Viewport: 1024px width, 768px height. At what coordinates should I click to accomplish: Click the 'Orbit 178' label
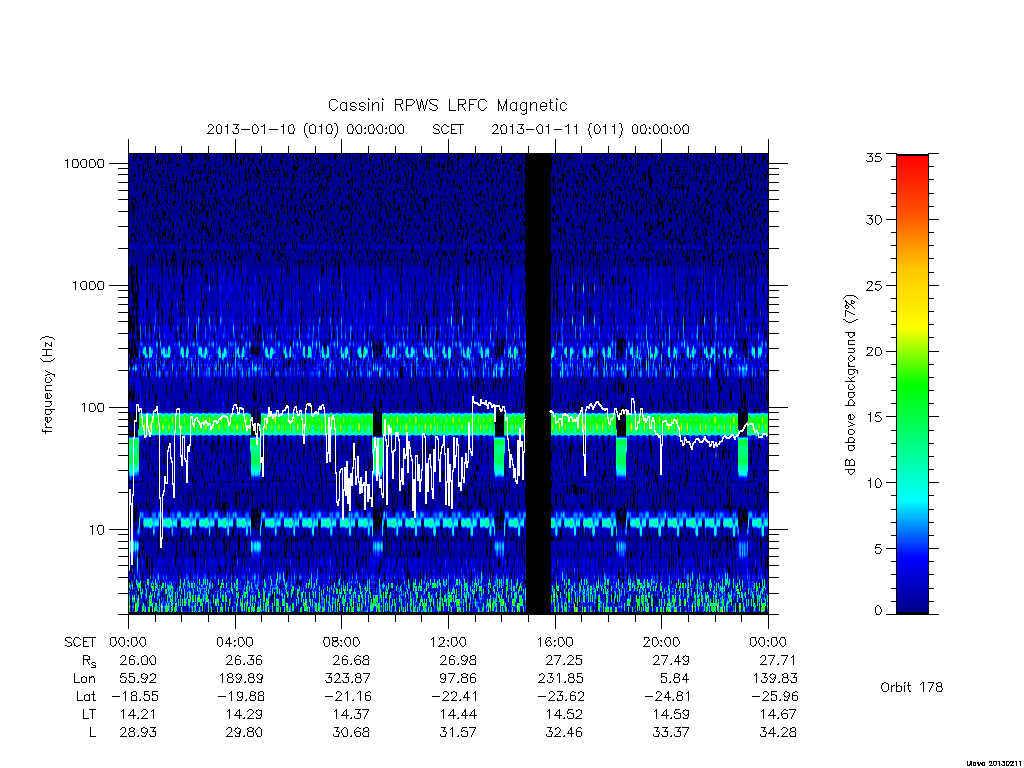[912, 687]
